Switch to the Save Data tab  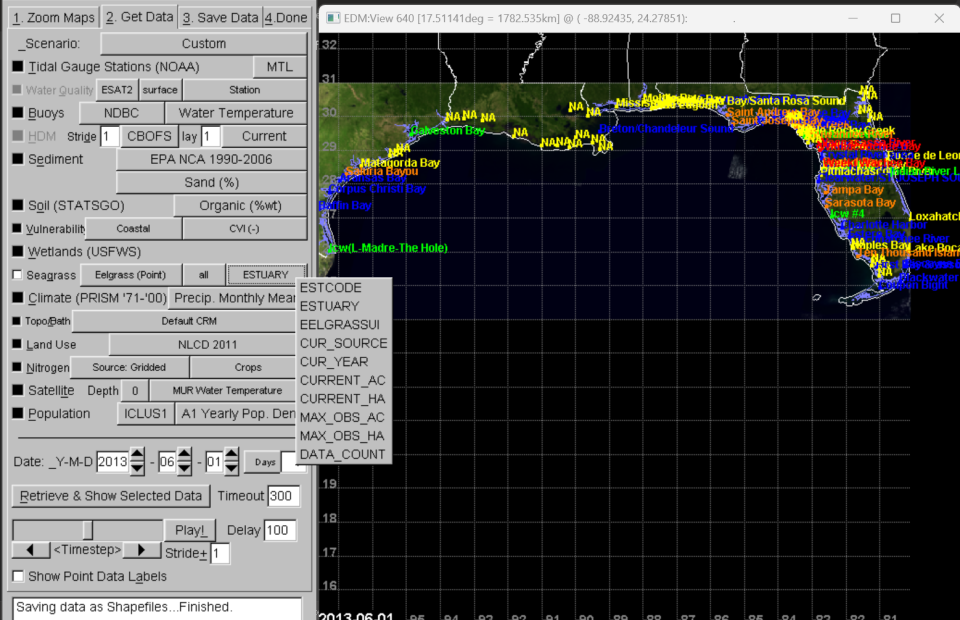(x=221, y=18)
